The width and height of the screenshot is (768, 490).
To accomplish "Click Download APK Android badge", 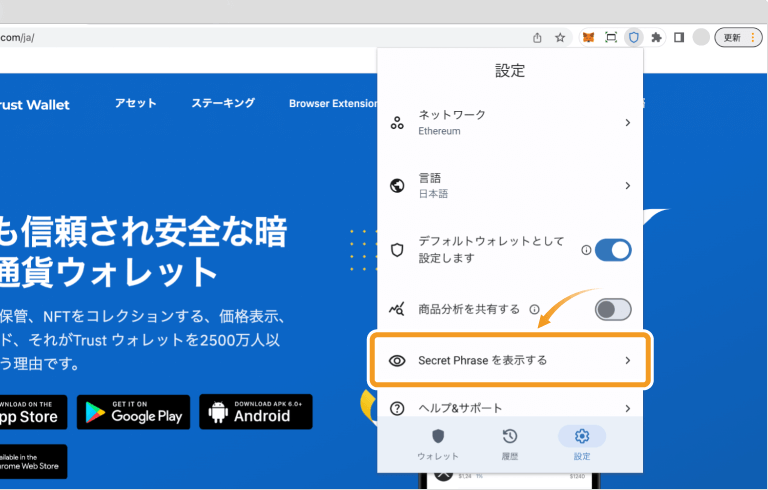I will pyautogui.click(x=256, y=412).
